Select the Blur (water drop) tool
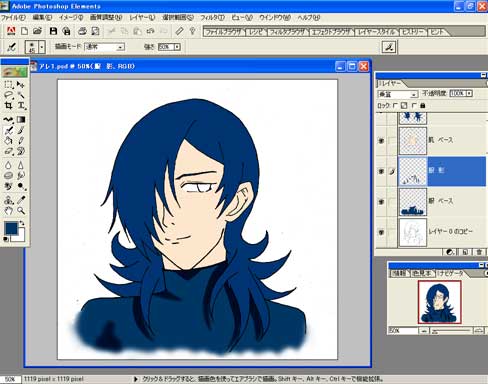488x385 pixels. pyautogui.click(x=8, y=165)
